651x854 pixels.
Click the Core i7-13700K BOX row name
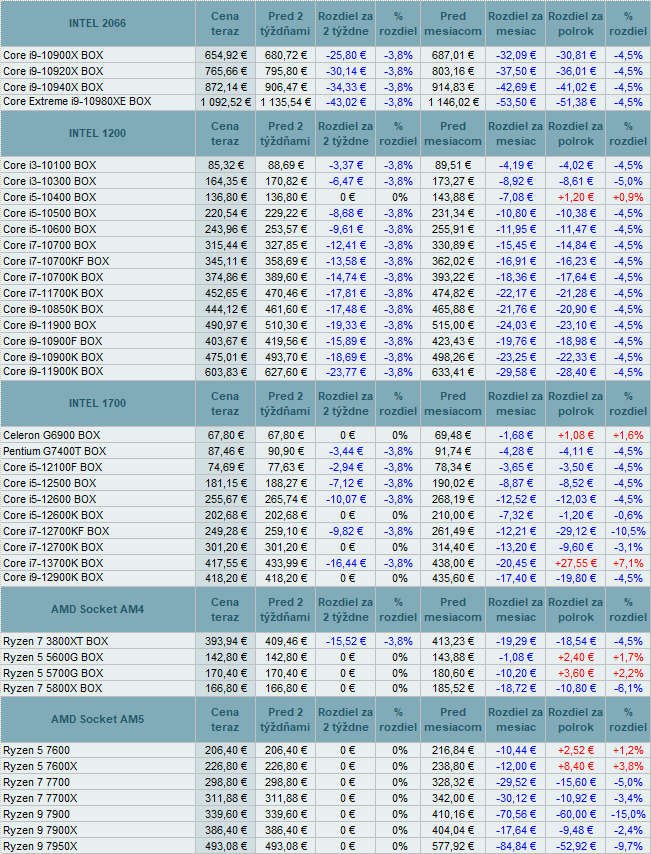pyautogui.click(x=53, y=563)
